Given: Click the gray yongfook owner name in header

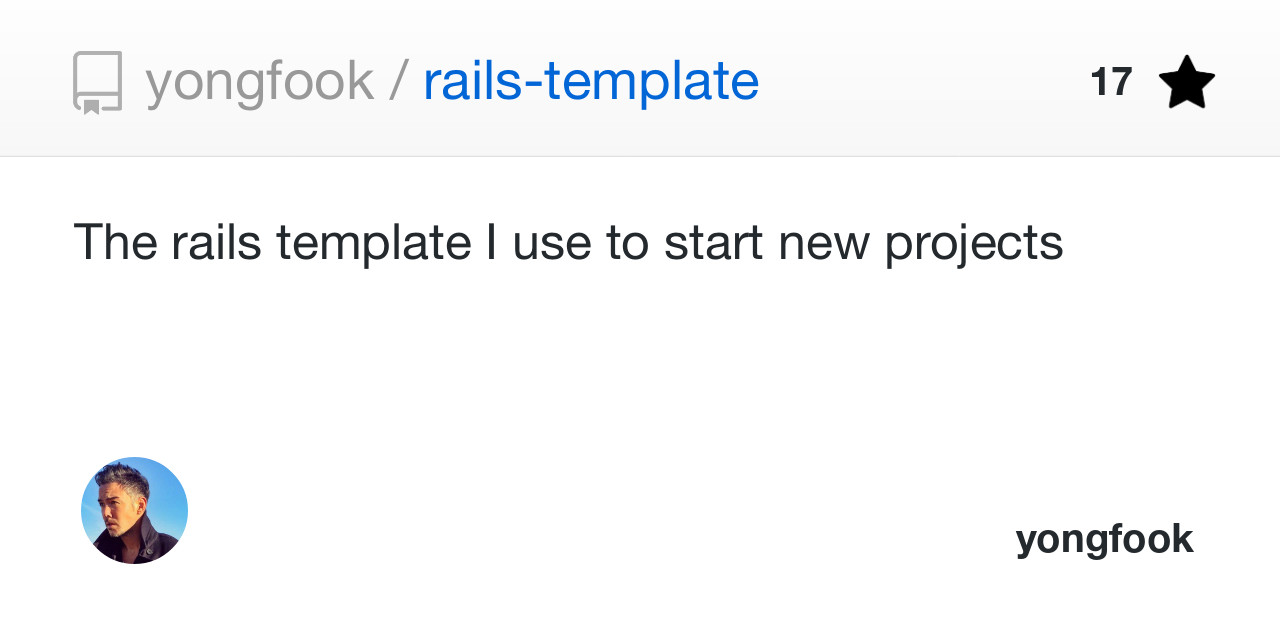Looking at the screenshot, I should (x=259, y=82).
